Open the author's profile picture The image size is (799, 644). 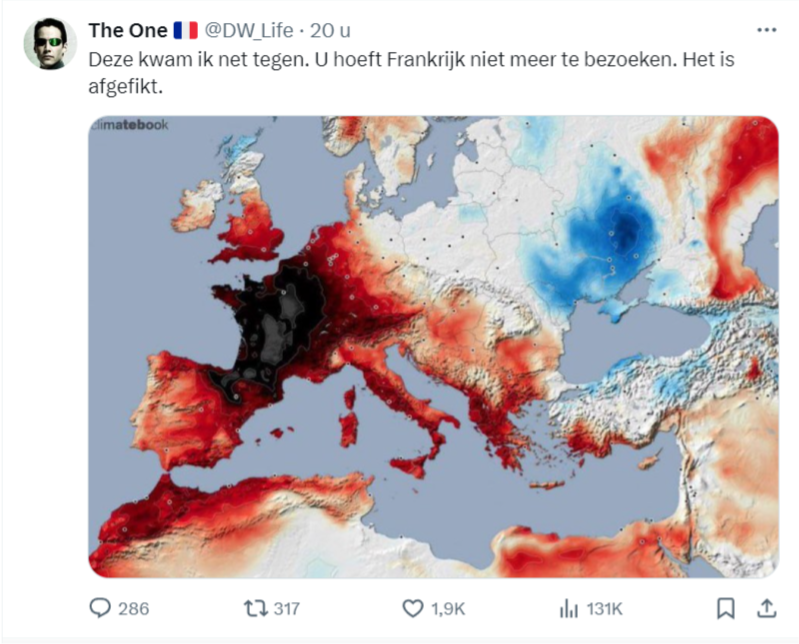(50, 44)
